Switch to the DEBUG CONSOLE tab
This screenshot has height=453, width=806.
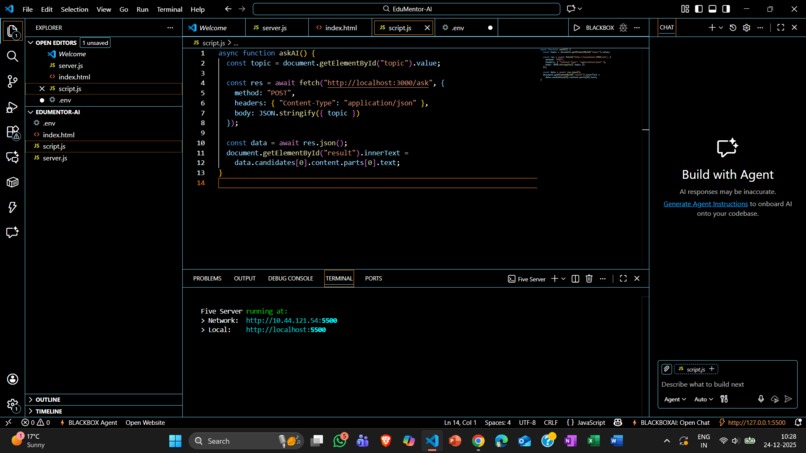(290, 279)
